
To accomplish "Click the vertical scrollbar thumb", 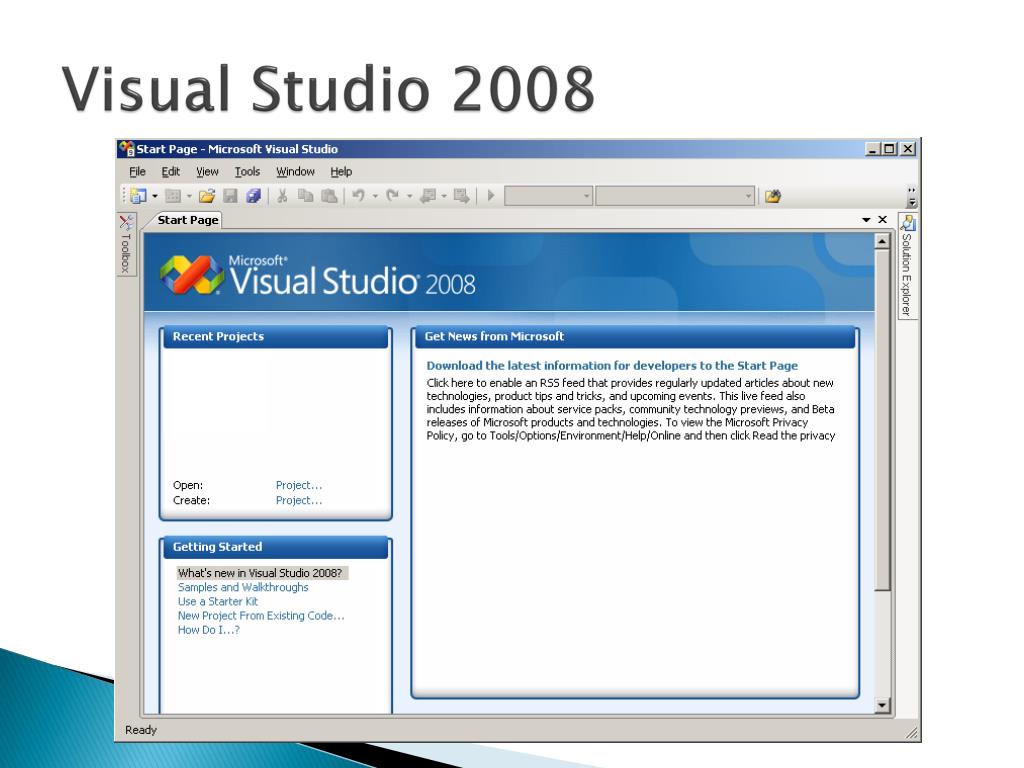I will tap(882, 420).
